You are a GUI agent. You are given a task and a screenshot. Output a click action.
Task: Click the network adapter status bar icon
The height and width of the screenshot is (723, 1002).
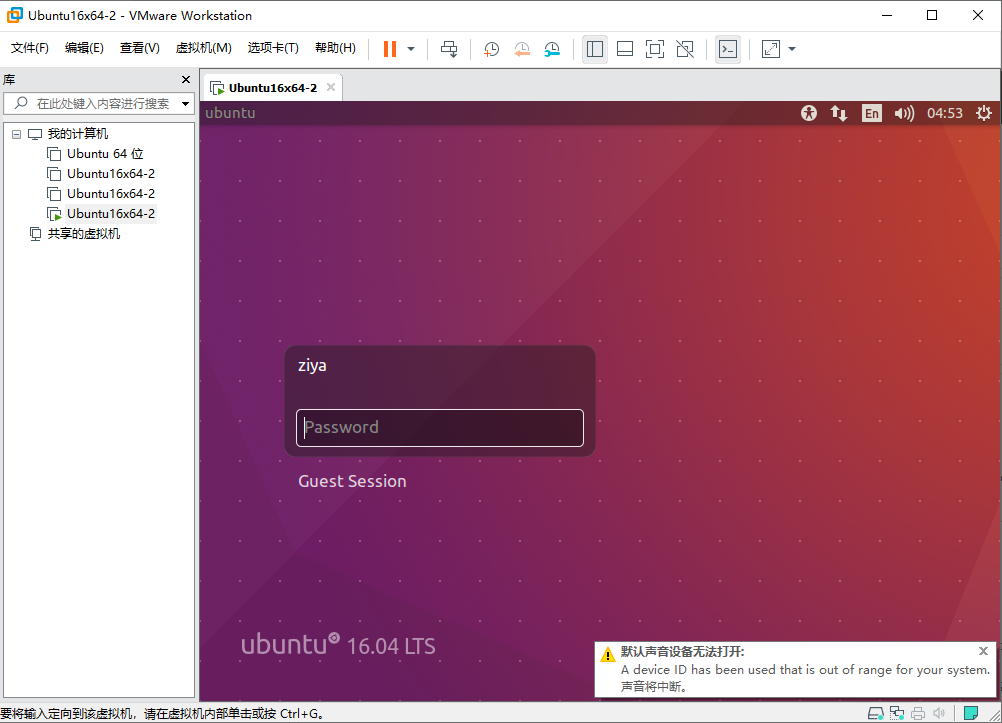pyautogui.click(x=897, y=713)
